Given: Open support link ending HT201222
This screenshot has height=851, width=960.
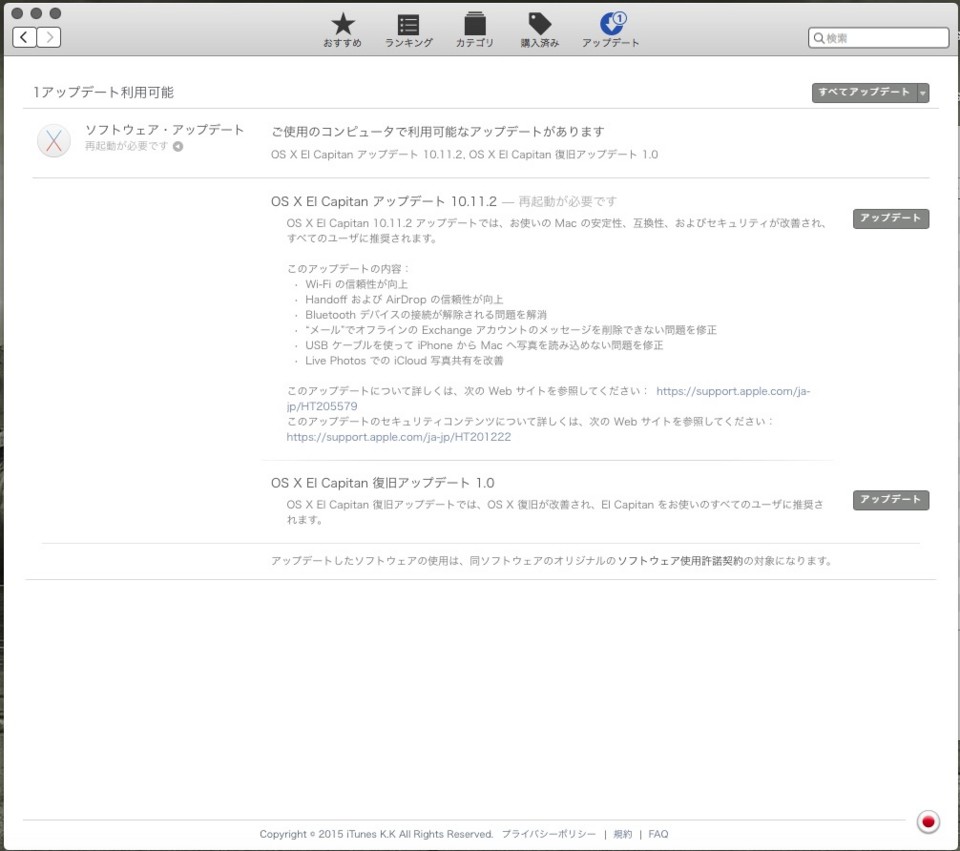Looking at the screenshot, I should point(399,437).
